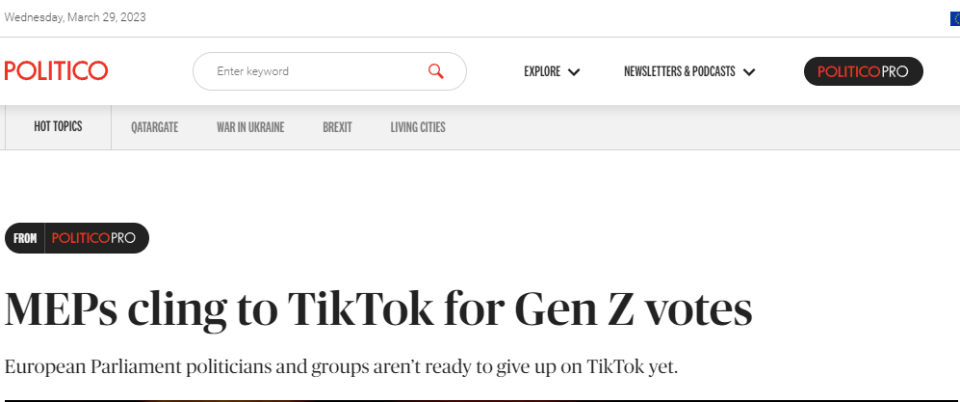Go to the QATARGATE topic
Image resolution: width=960 pixels, height=402 pixels.
(x=155, y=127)
